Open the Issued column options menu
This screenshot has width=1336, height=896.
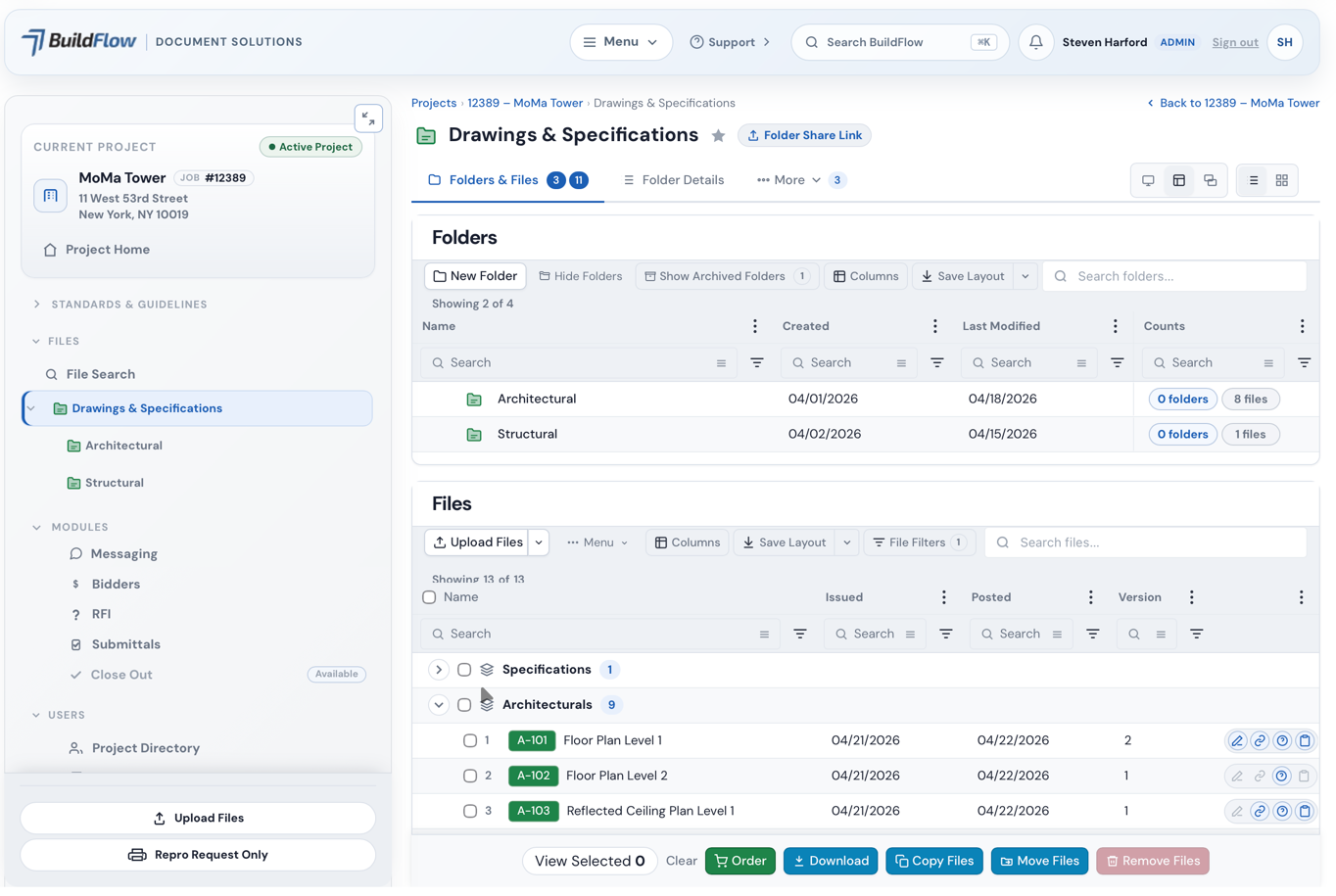click(943, 597)
